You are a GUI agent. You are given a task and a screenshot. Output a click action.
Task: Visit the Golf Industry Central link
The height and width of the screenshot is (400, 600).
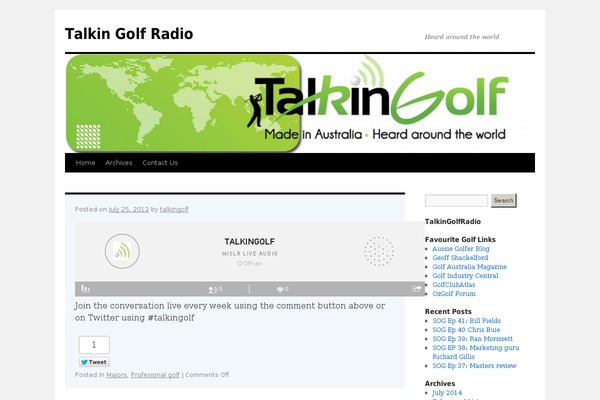[465, 276]
